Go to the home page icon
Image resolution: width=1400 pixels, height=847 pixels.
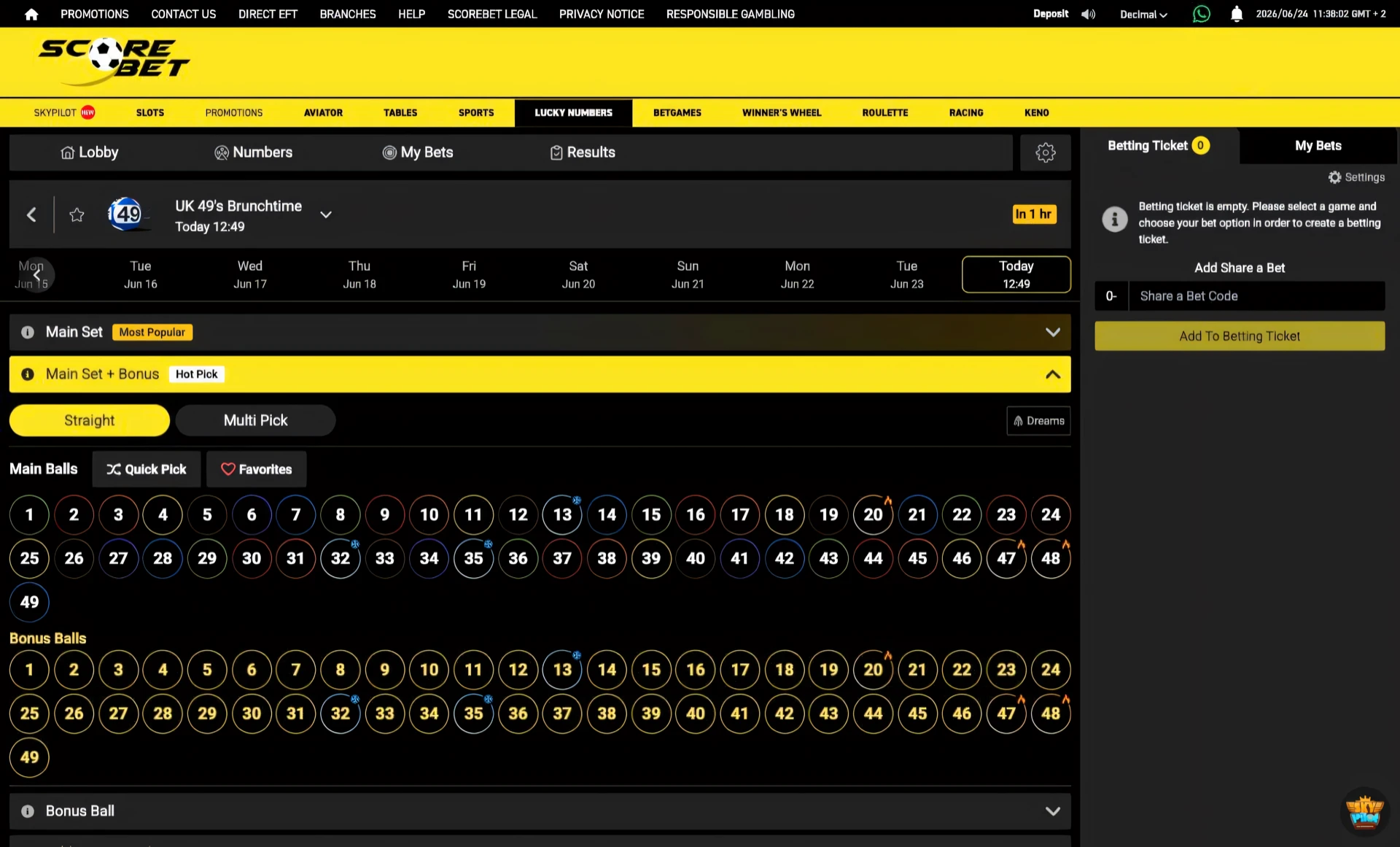coord(31,14)
